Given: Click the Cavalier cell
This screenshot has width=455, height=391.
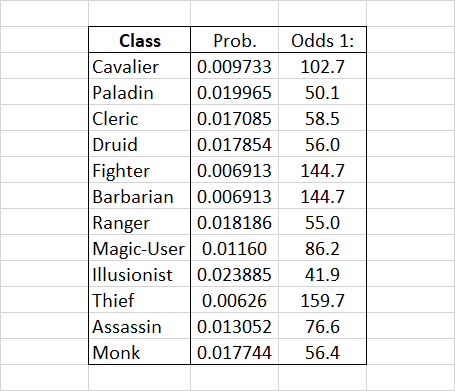Looking at the screenshot, I should [x=140, y=66].
